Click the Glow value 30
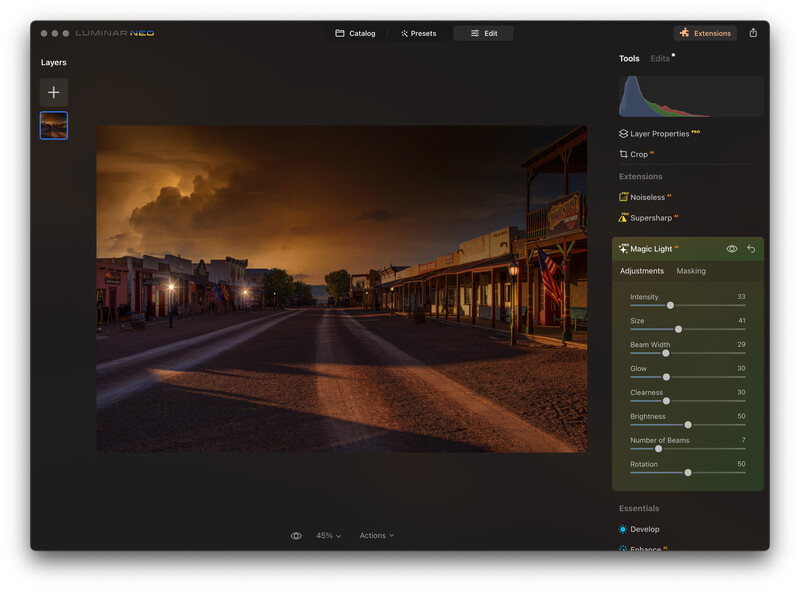 741,368
